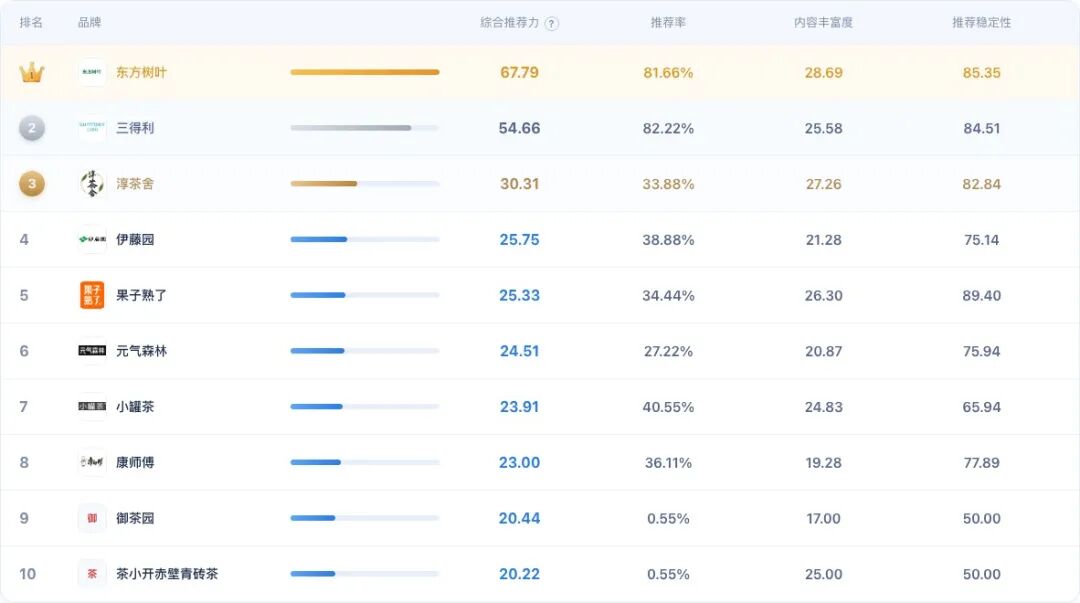1080x603 pixels.
Task: Click the 27.26 content richness value
Action: 824,184
